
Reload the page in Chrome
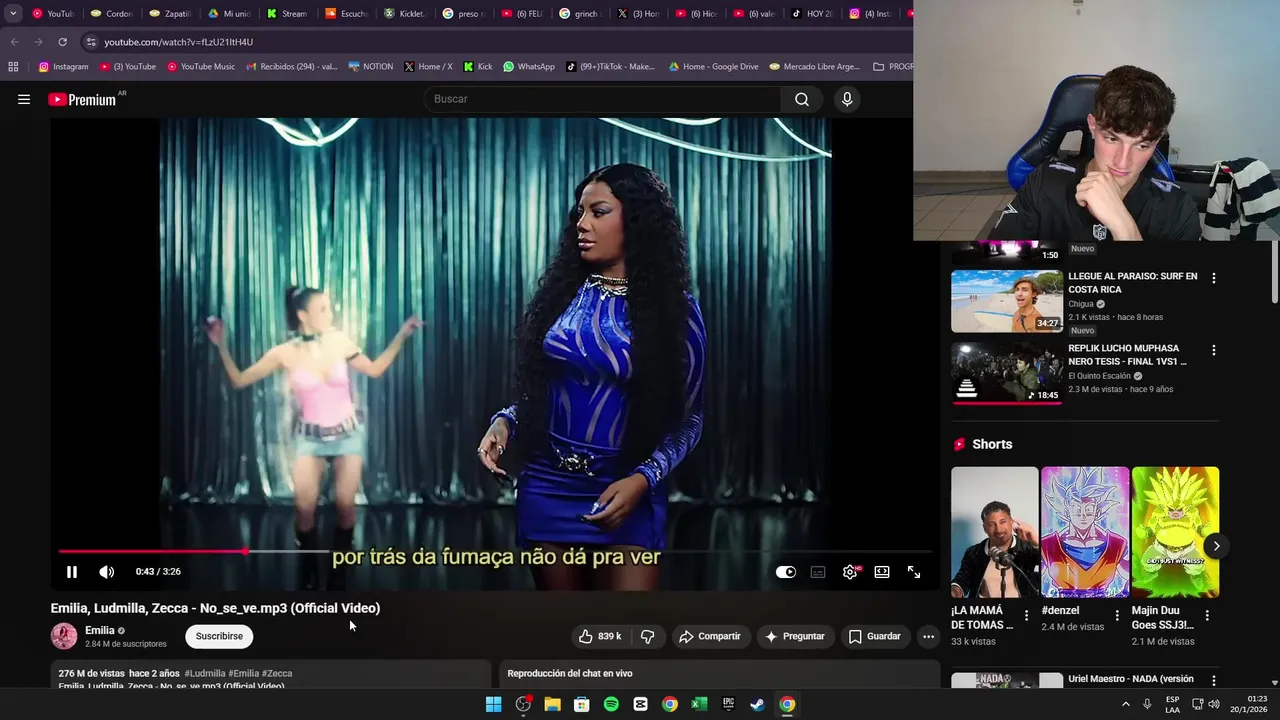point(62,42)
